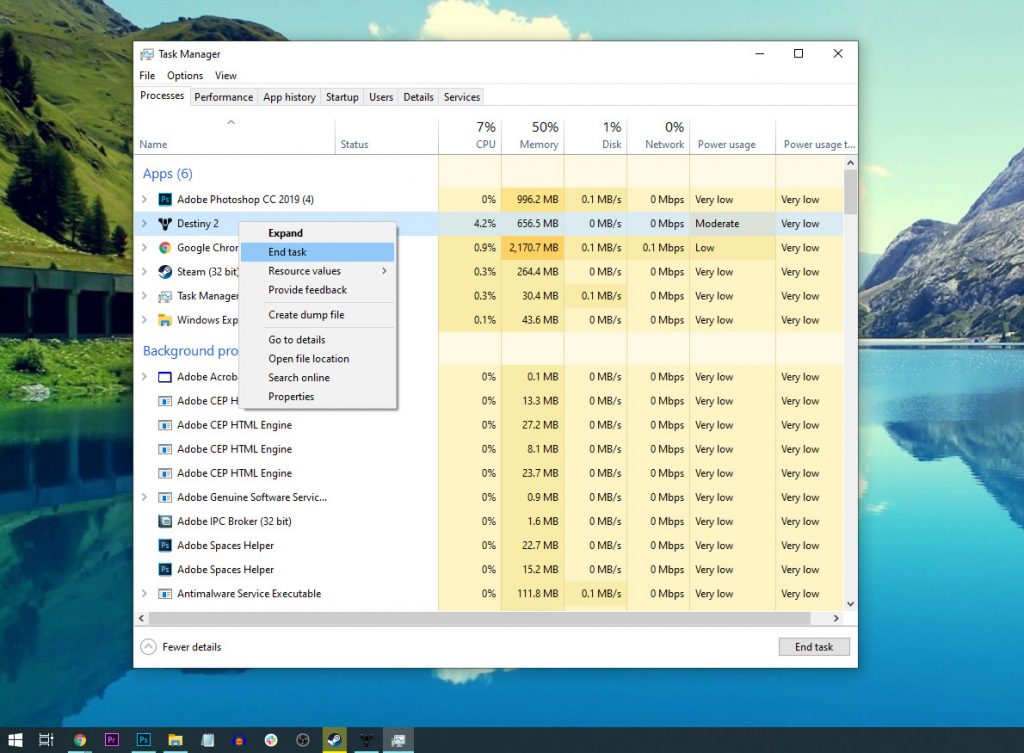This screenshot has height=753, width=1024.
Task: Switch to the Users tab
Action: pos(381,97)
